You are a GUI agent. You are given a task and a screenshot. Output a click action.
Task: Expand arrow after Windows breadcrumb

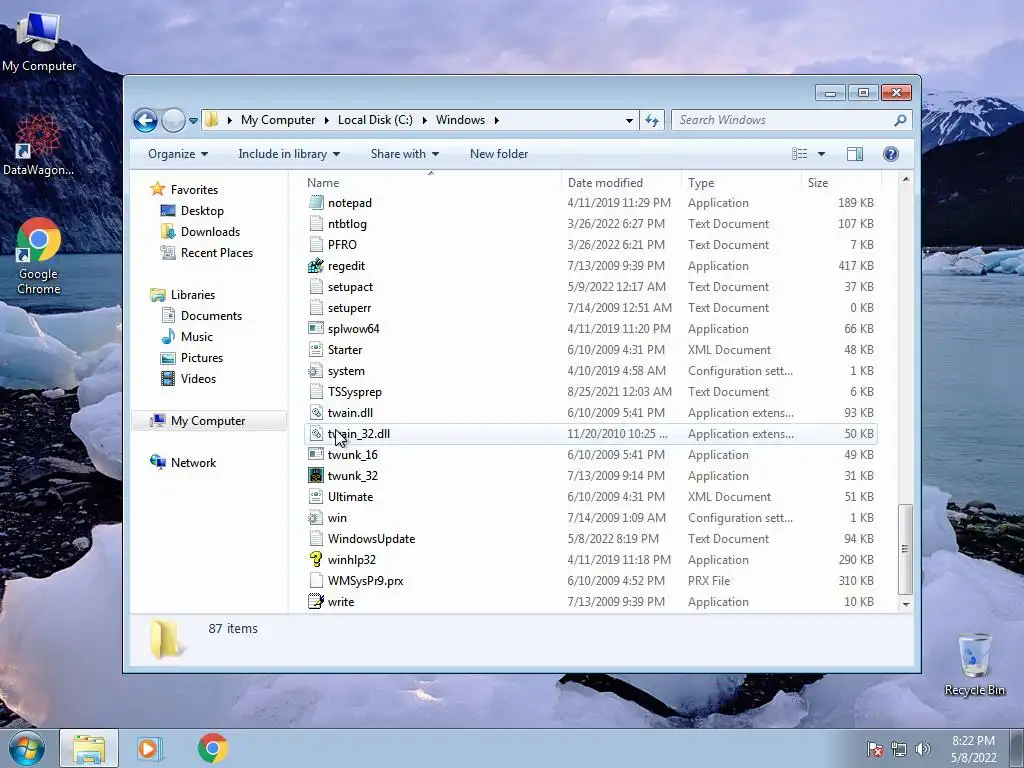click(497, 120)
